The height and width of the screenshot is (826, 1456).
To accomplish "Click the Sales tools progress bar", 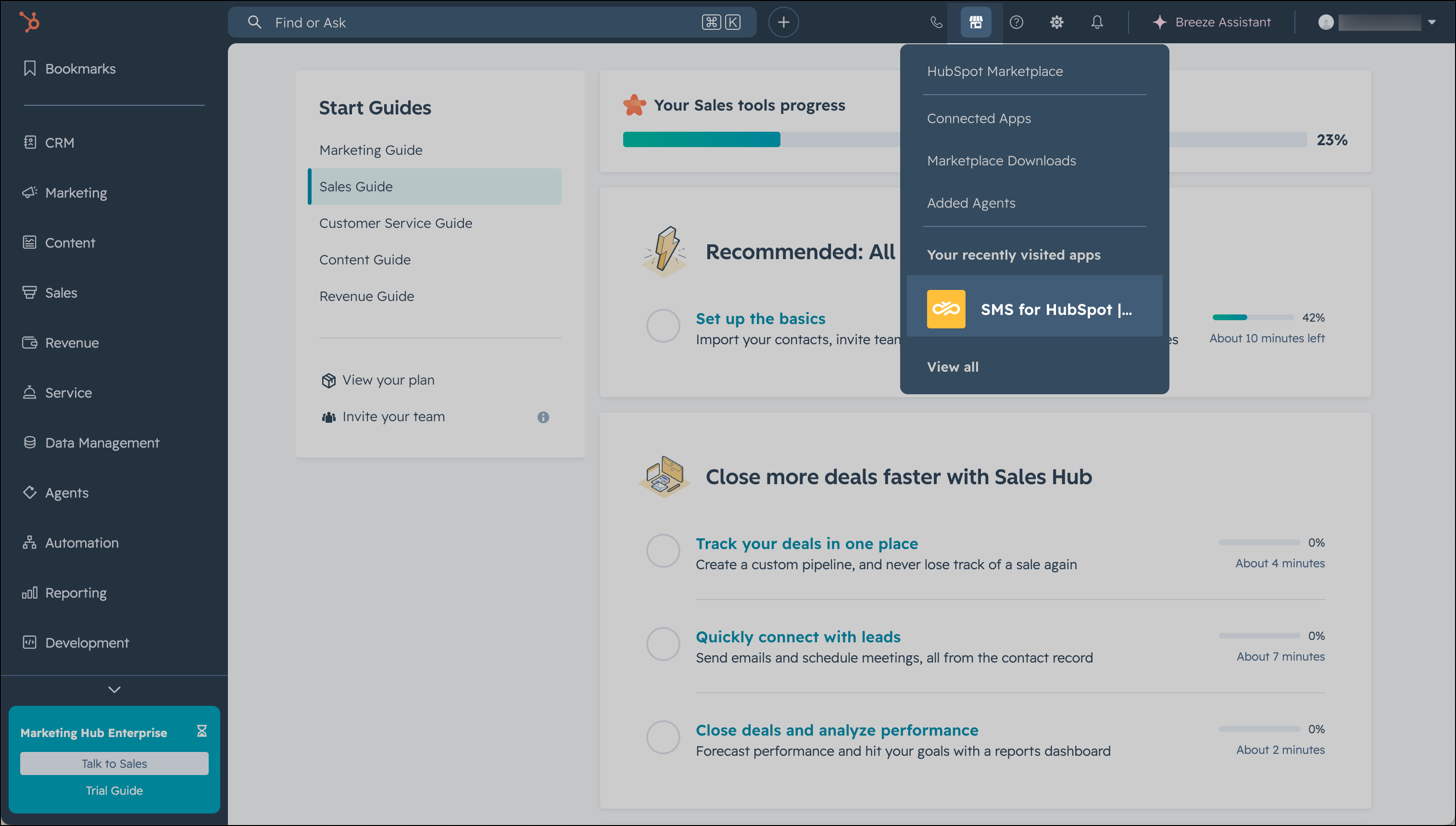I will click(x=964, y=139).
